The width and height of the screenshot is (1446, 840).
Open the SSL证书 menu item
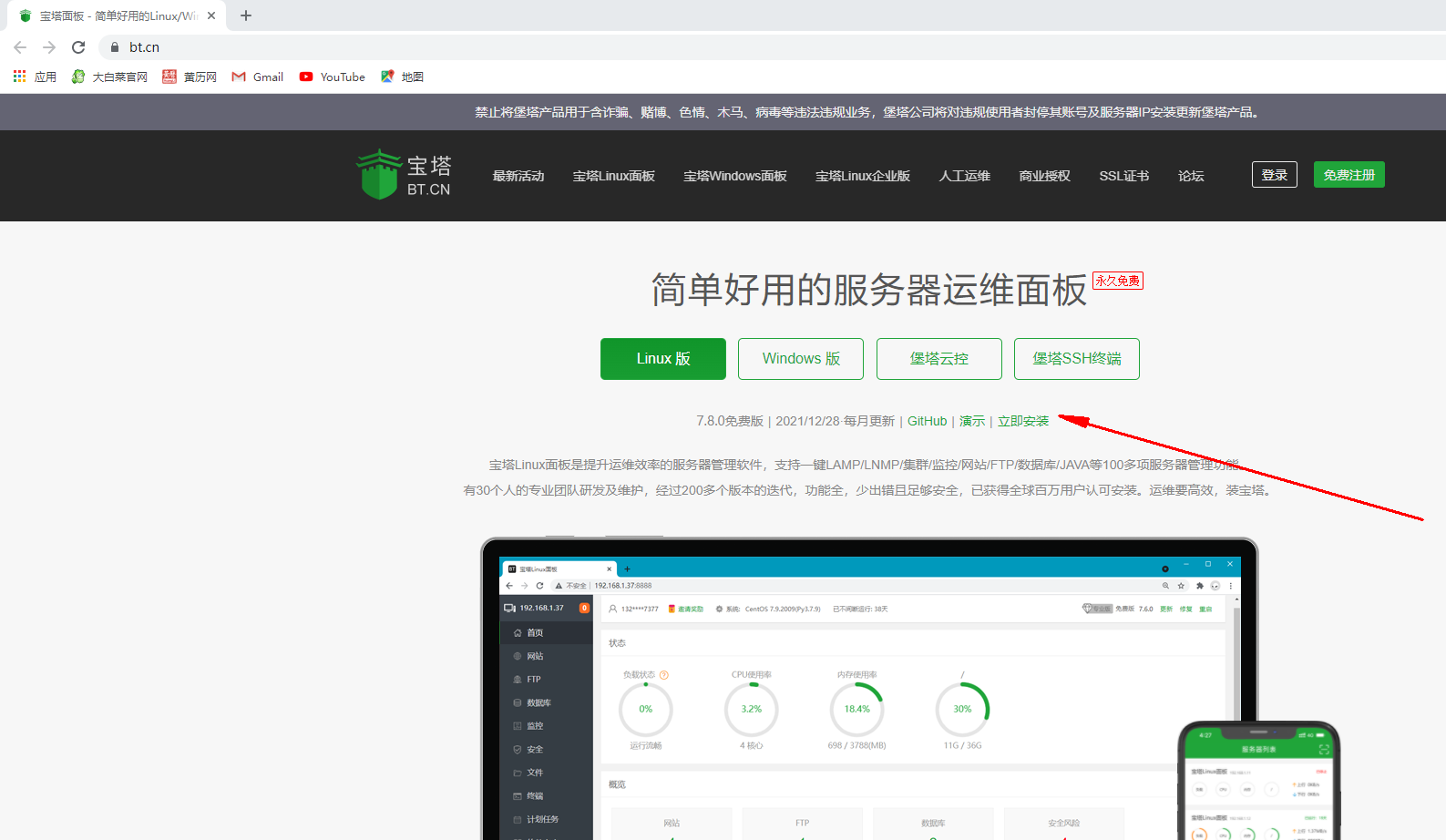point(1124,176)
